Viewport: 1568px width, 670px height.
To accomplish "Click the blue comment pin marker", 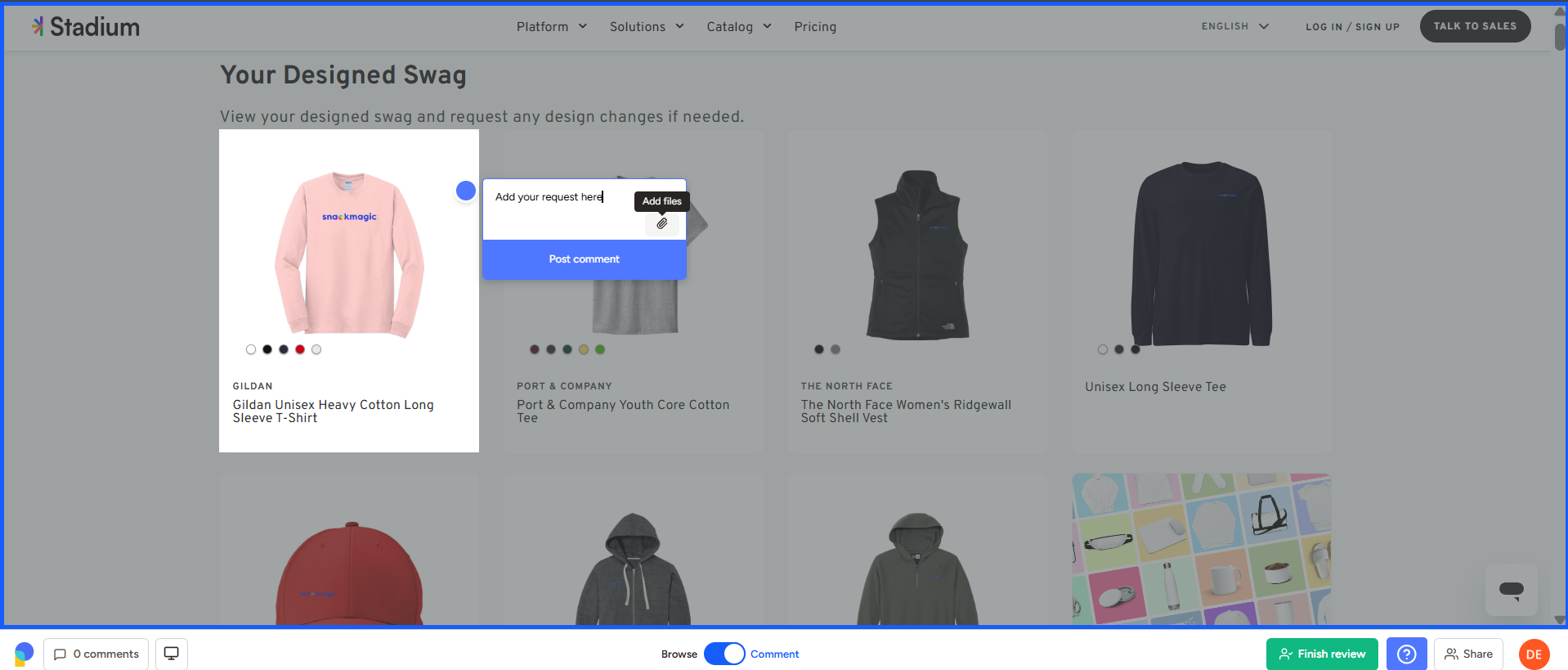I will click(466, 191).
